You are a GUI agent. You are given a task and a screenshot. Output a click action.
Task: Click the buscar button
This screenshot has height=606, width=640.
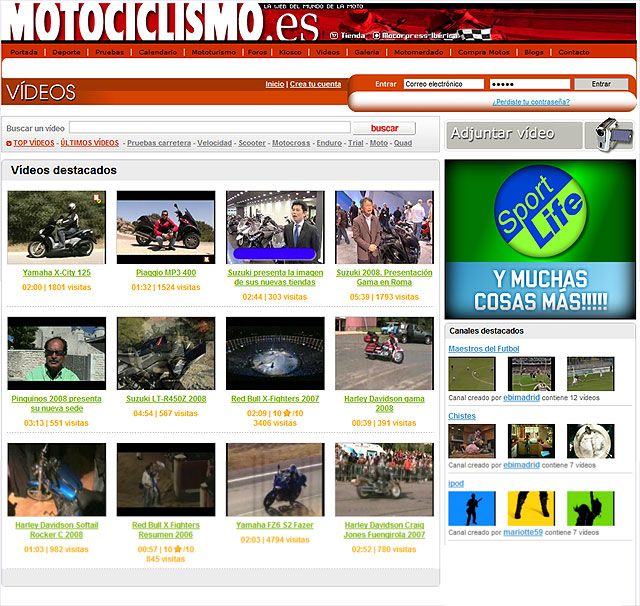pyautogui.click(x=384, y=128)
